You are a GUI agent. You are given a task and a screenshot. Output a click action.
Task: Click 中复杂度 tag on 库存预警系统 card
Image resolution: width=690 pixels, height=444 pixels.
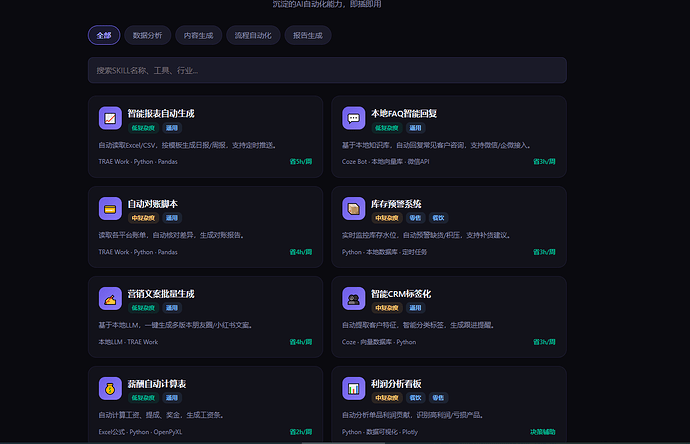click(x=387, y=218)
